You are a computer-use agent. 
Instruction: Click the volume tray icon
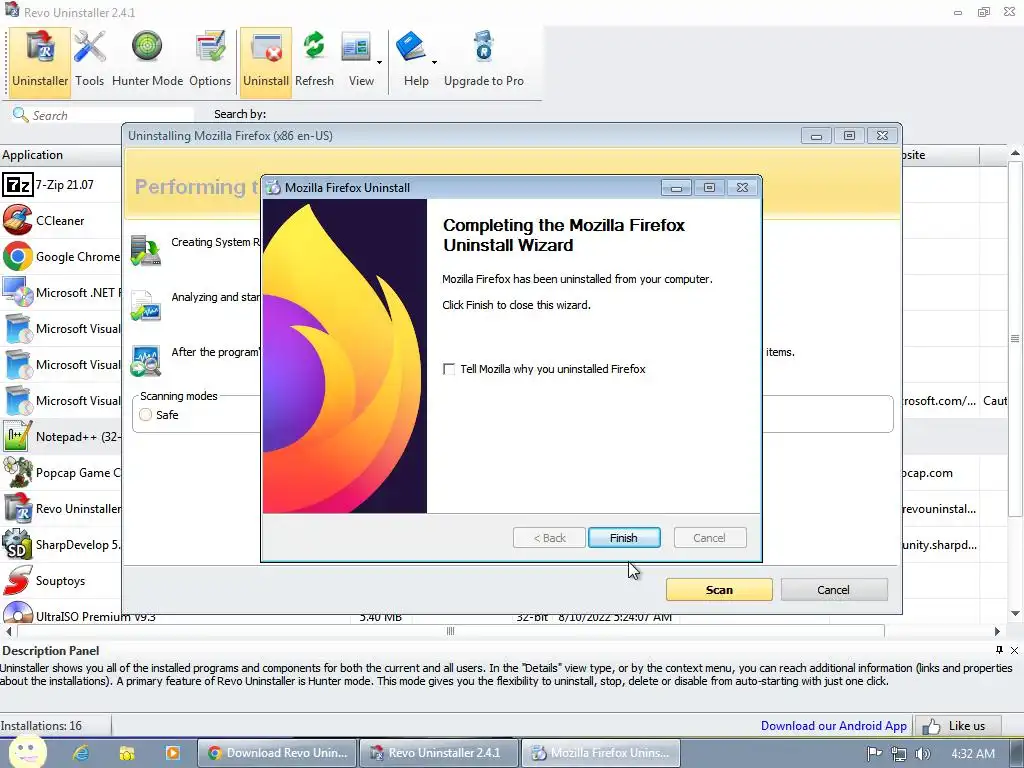[x=923, y=754]
